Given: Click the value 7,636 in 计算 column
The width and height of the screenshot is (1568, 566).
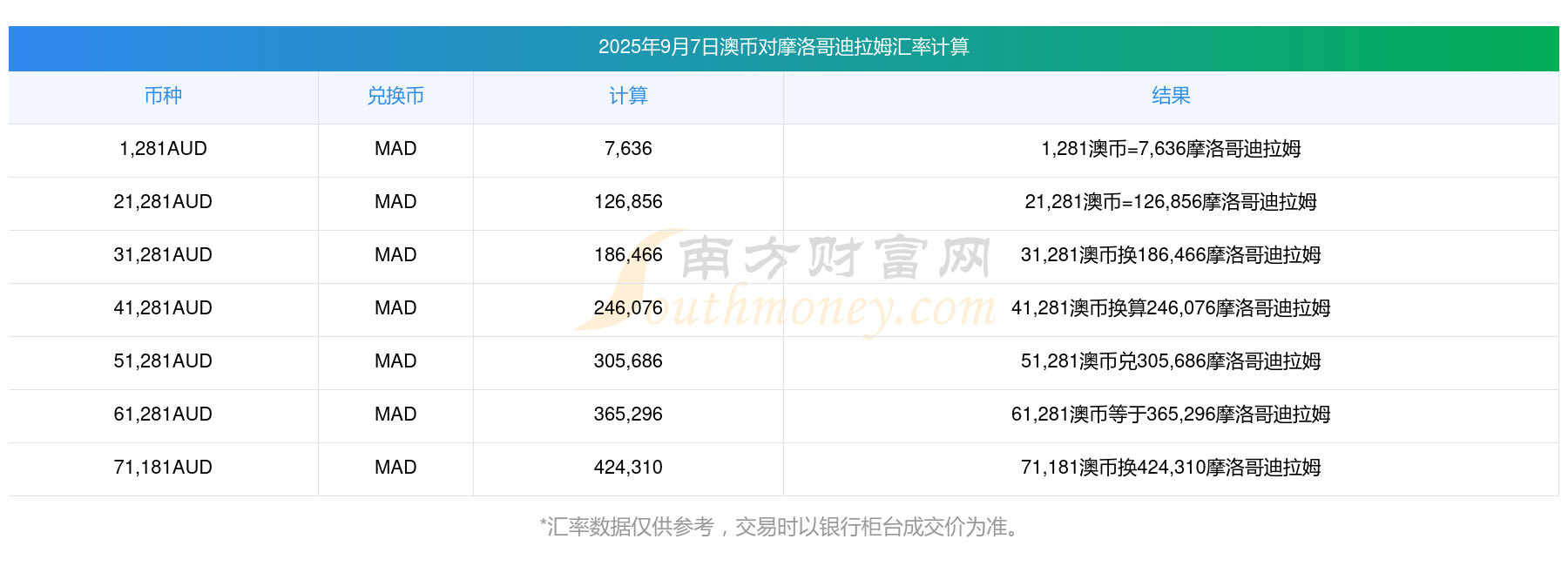Looking at the screenshot, I should pyautogui.click(x=628, y=149).
